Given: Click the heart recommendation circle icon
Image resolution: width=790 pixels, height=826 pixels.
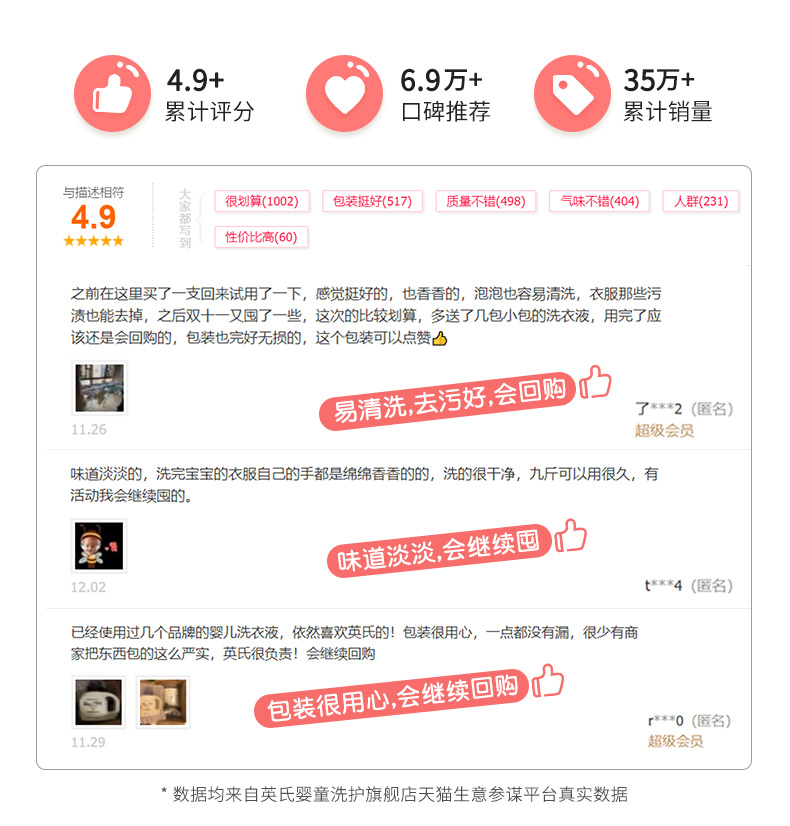Looking at the screenshot, I should click(x=344, y=94).
